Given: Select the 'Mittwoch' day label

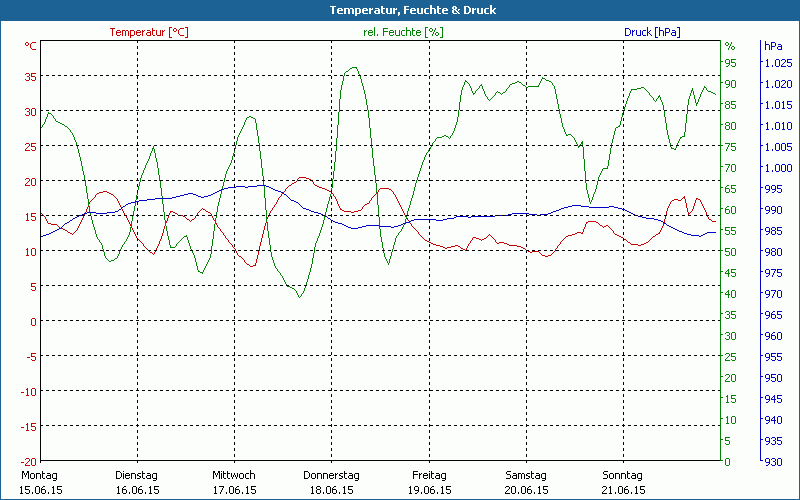Looking at the screenshot, I should (234, 475).
